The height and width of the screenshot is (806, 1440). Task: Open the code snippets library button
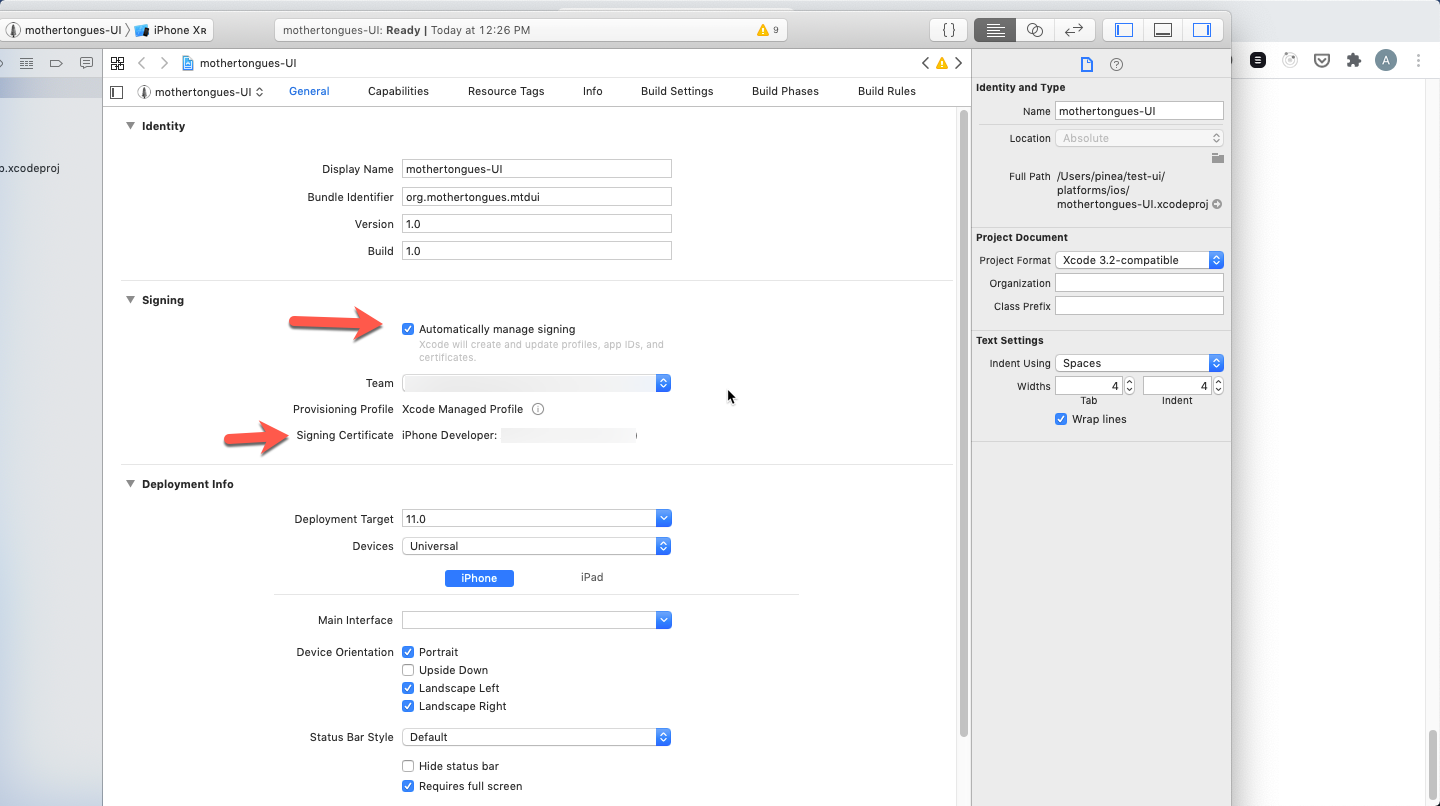949,30
